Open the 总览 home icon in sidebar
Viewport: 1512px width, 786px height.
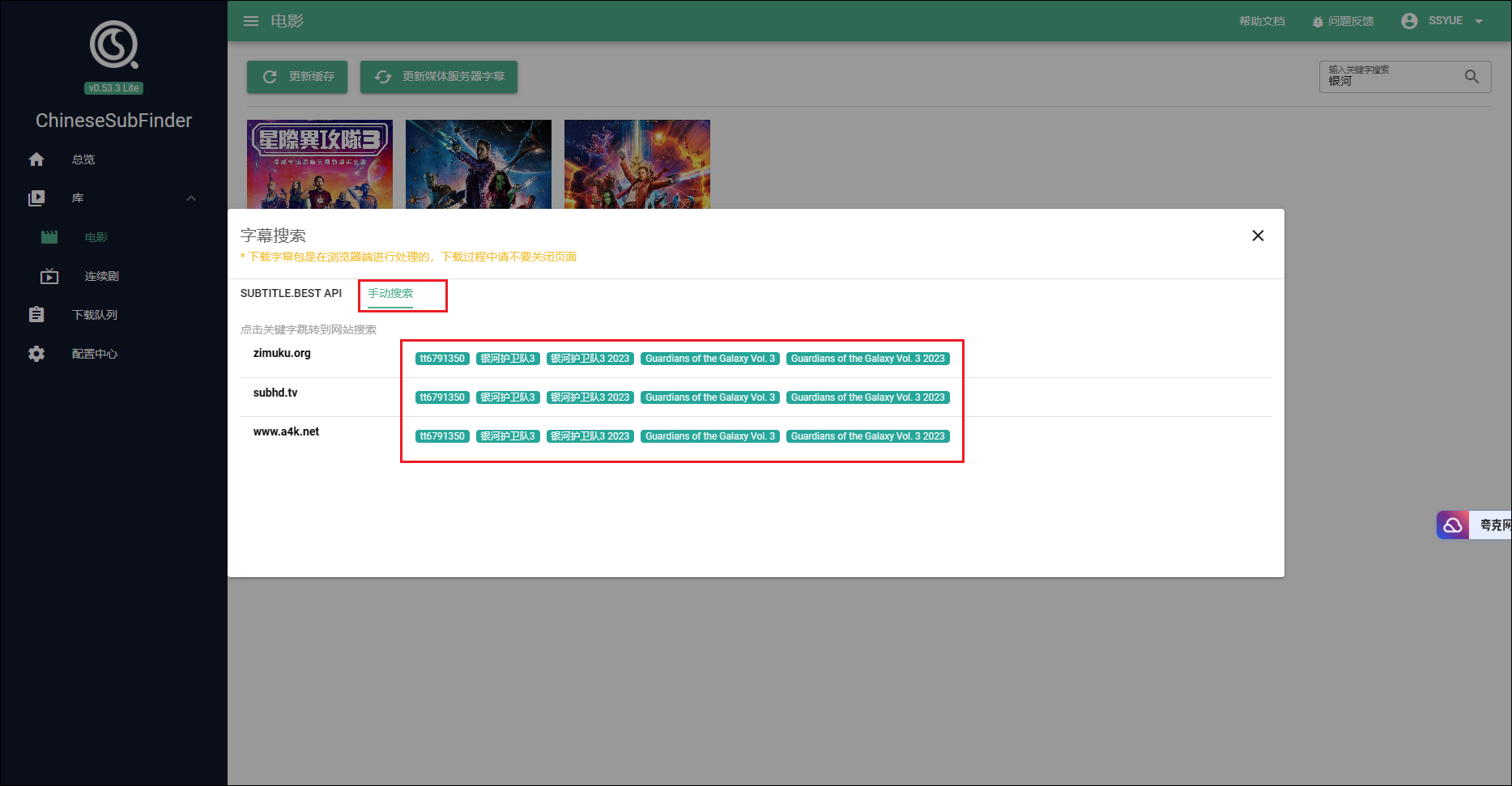[36, 159]
